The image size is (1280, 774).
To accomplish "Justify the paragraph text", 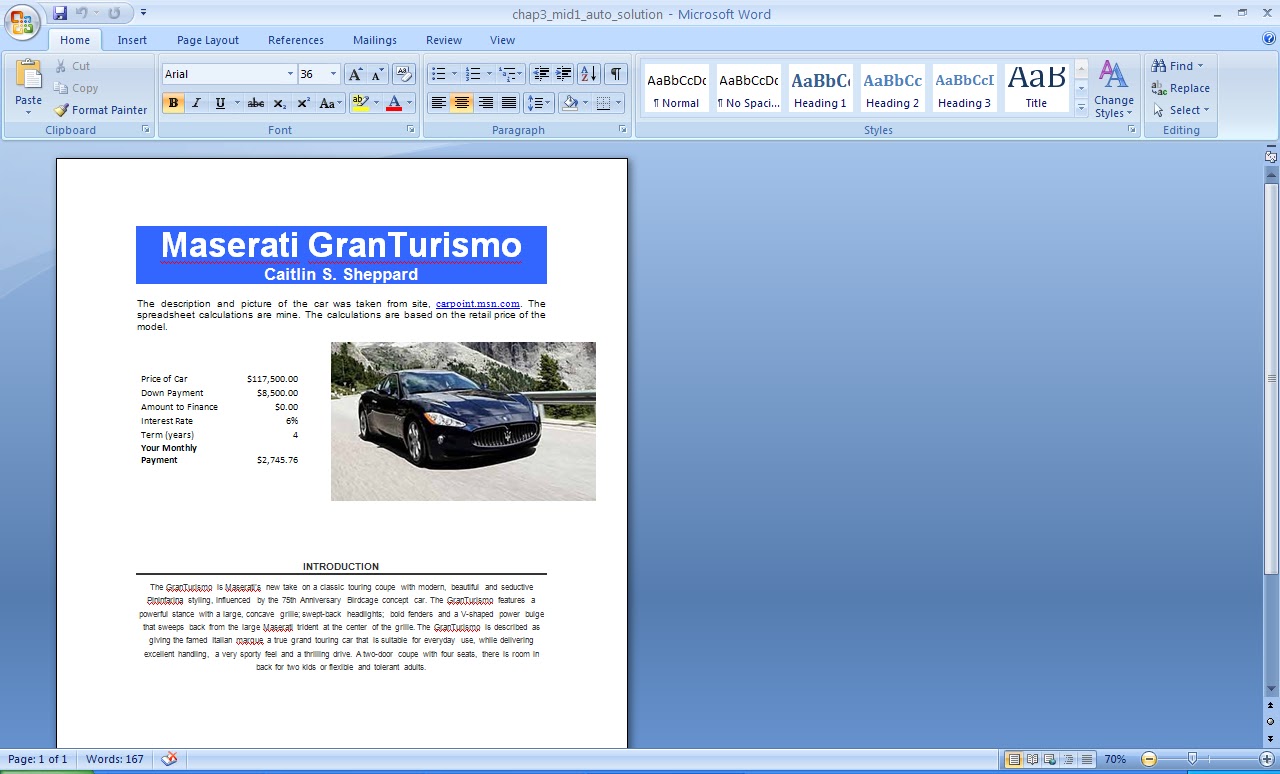I will [x=509, y=103].
